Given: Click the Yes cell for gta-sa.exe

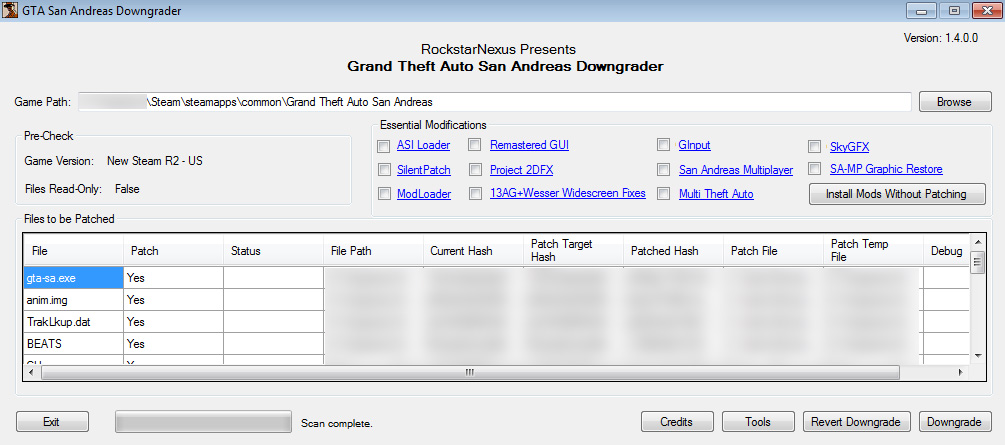Looking at the screenshot, I should [173, 278].
